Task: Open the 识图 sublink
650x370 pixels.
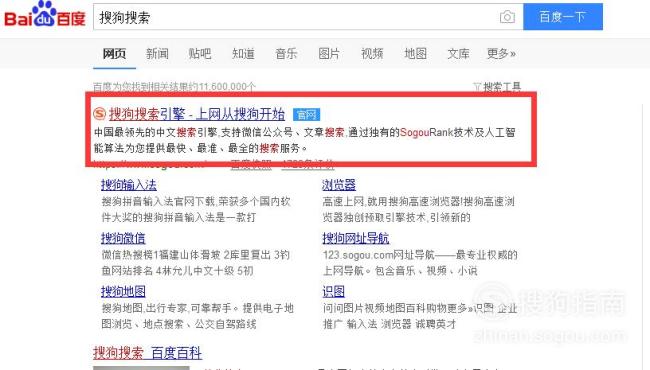Action: (333, 292)
